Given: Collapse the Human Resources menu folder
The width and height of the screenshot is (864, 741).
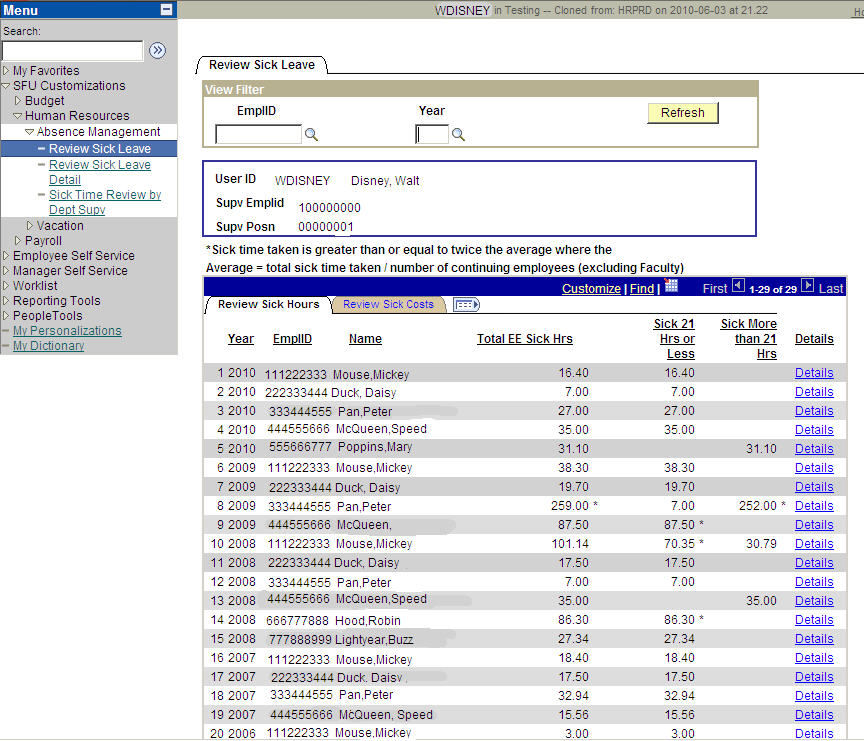Looking at the screenshot, I should (76, 116).
